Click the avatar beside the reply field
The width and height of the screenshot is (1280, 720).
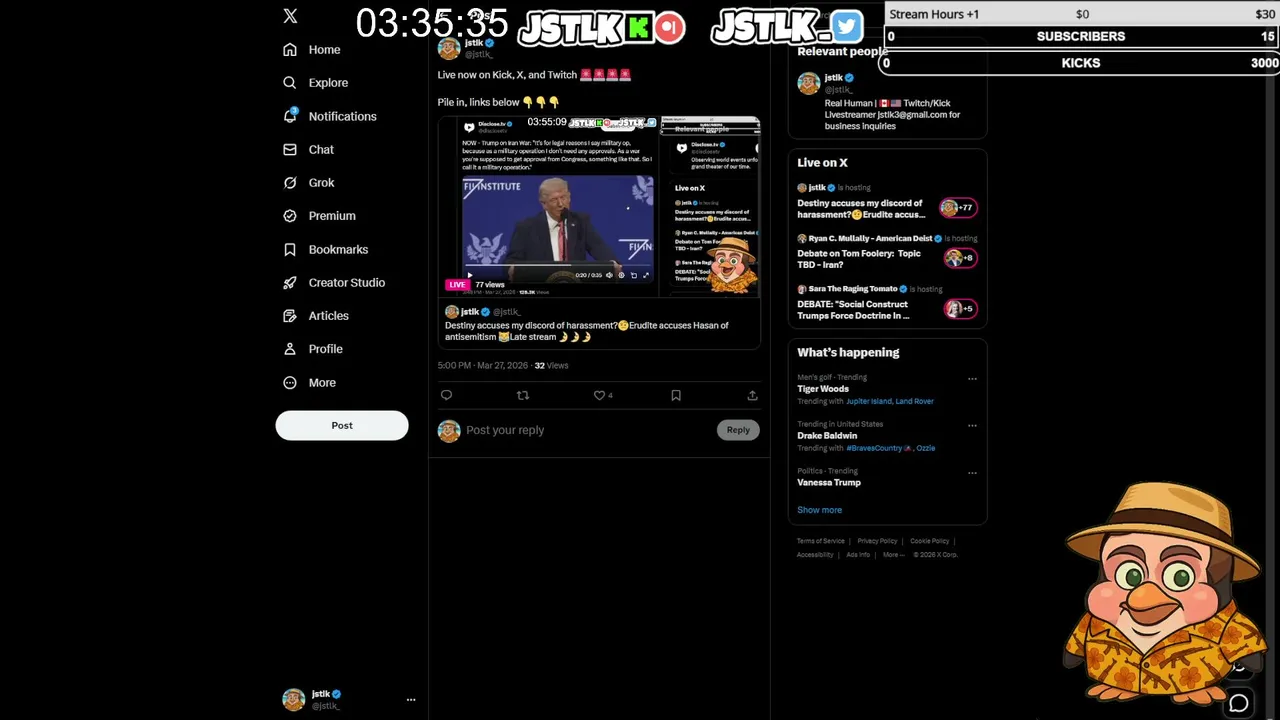(449, 431)
